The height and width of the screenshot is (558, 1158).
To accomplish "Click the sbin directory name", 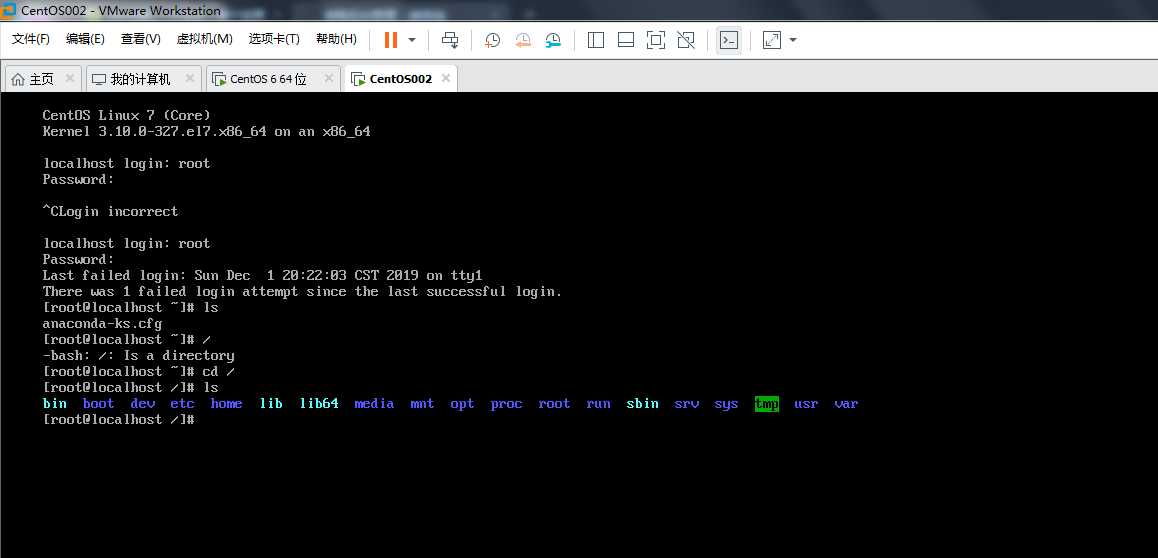I will point(643,404).
